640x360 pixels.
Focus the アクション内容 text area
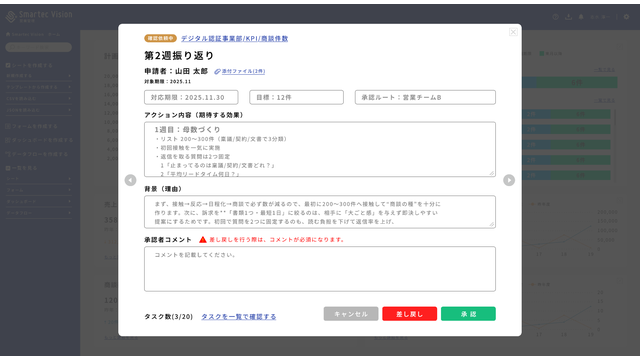click(x=320, y=149)
